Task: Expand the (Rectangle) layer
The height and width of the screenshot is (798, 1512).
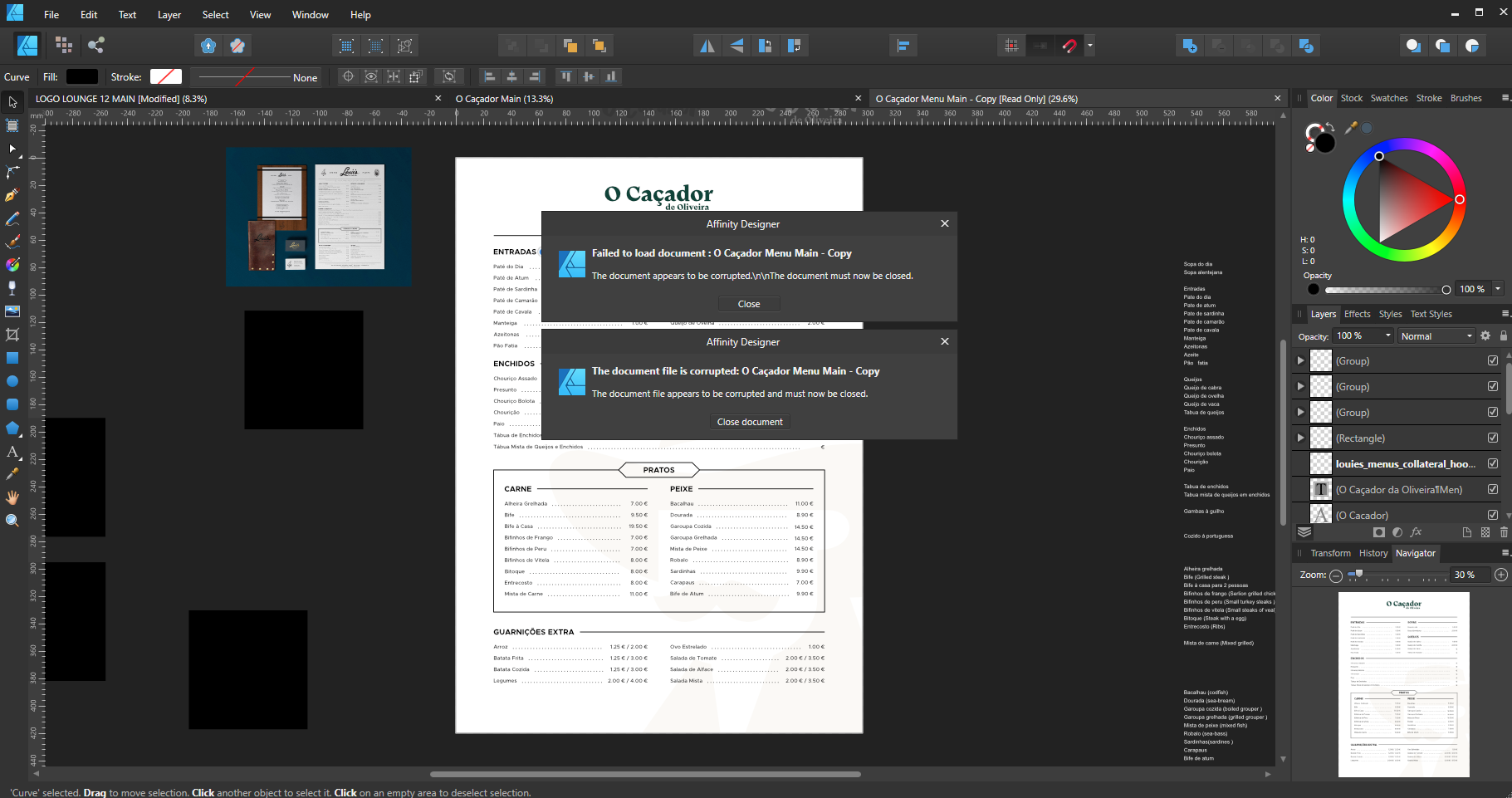Action: [x=1300, y=438]
